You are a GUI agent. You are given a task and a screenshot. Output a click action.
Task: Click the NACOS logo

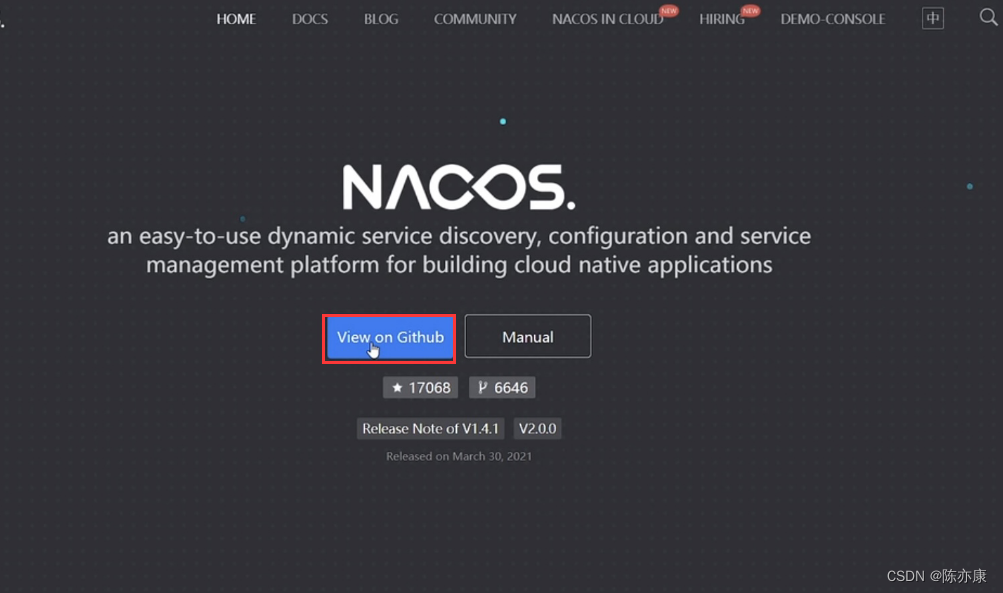459,187
